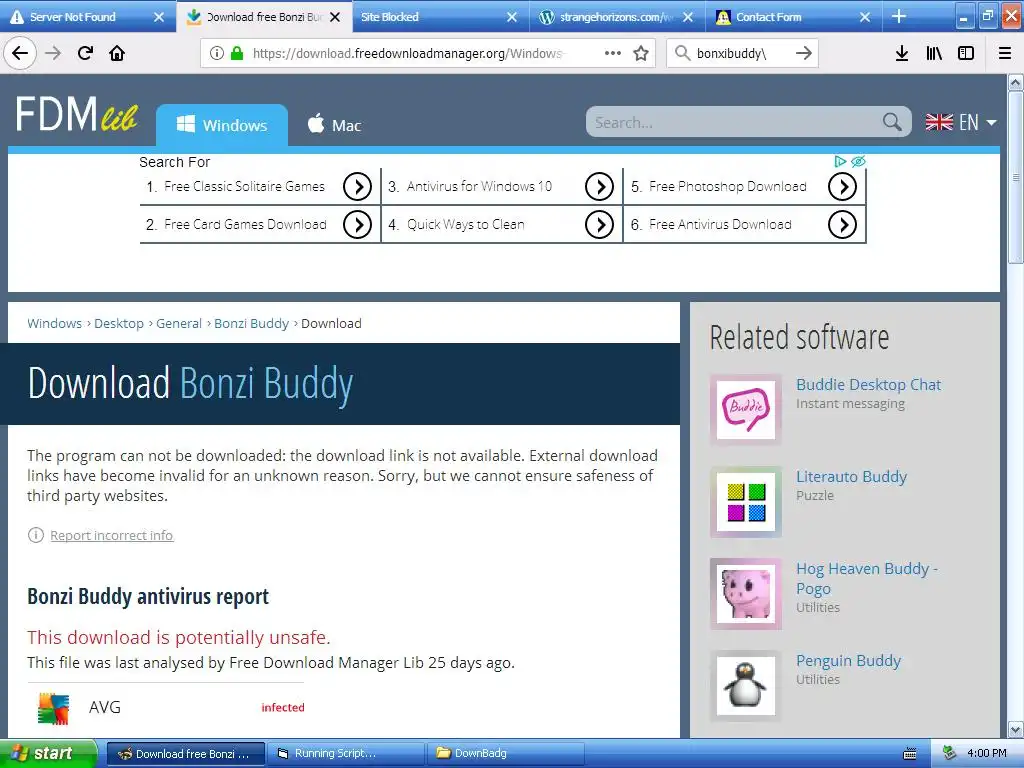The image size is (1024, 768).
Task: Open Penguin Buddy link
Action: 848,660
